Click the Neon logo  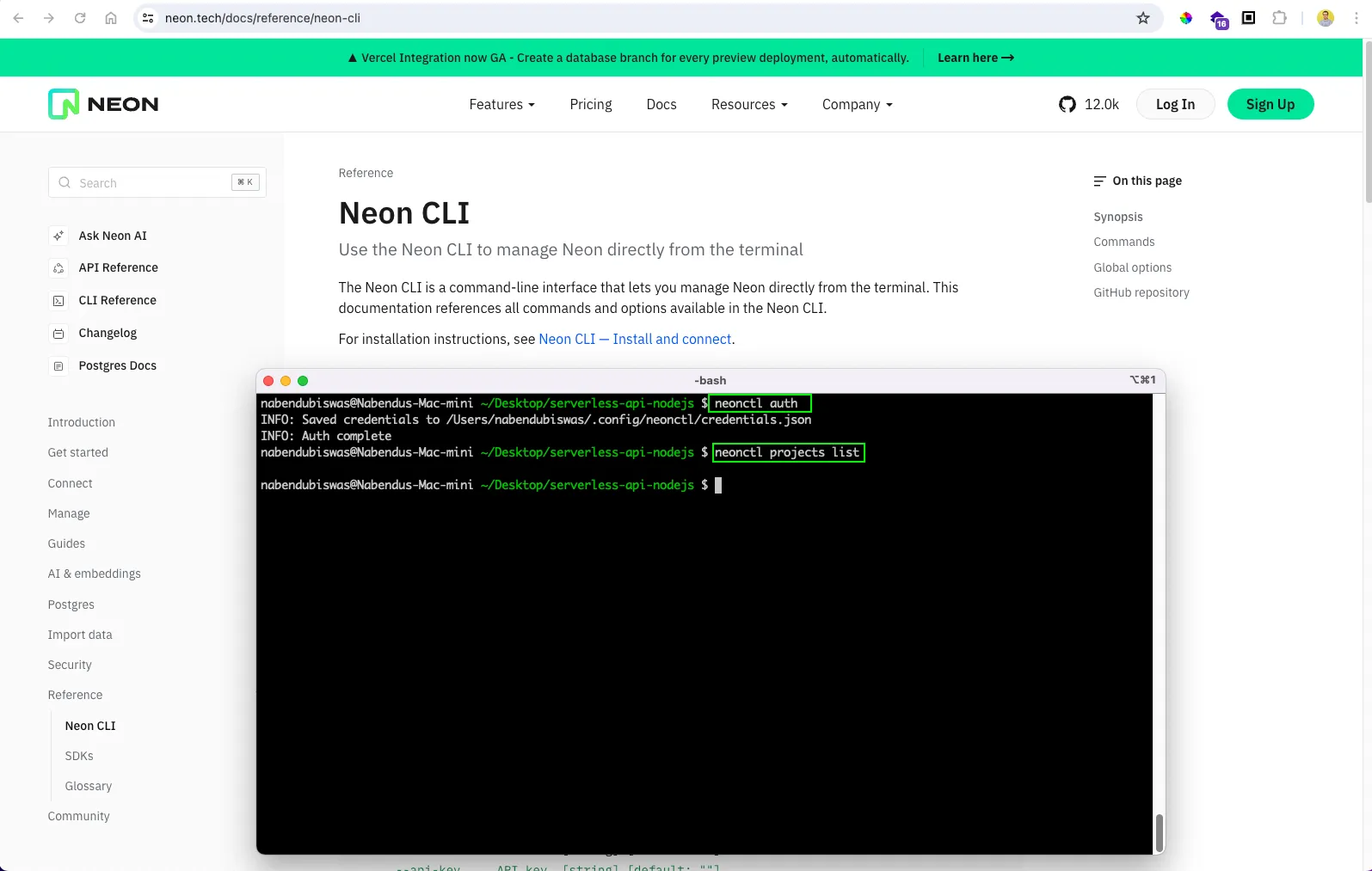pyautogui.click(x=103, y=104)
